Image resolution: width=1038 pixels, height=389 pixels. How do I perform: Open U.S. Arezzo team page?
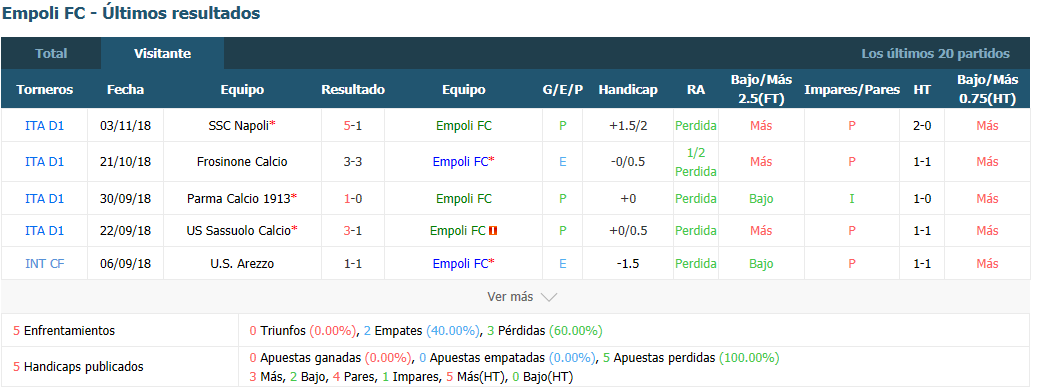click(x=242, y=263)
